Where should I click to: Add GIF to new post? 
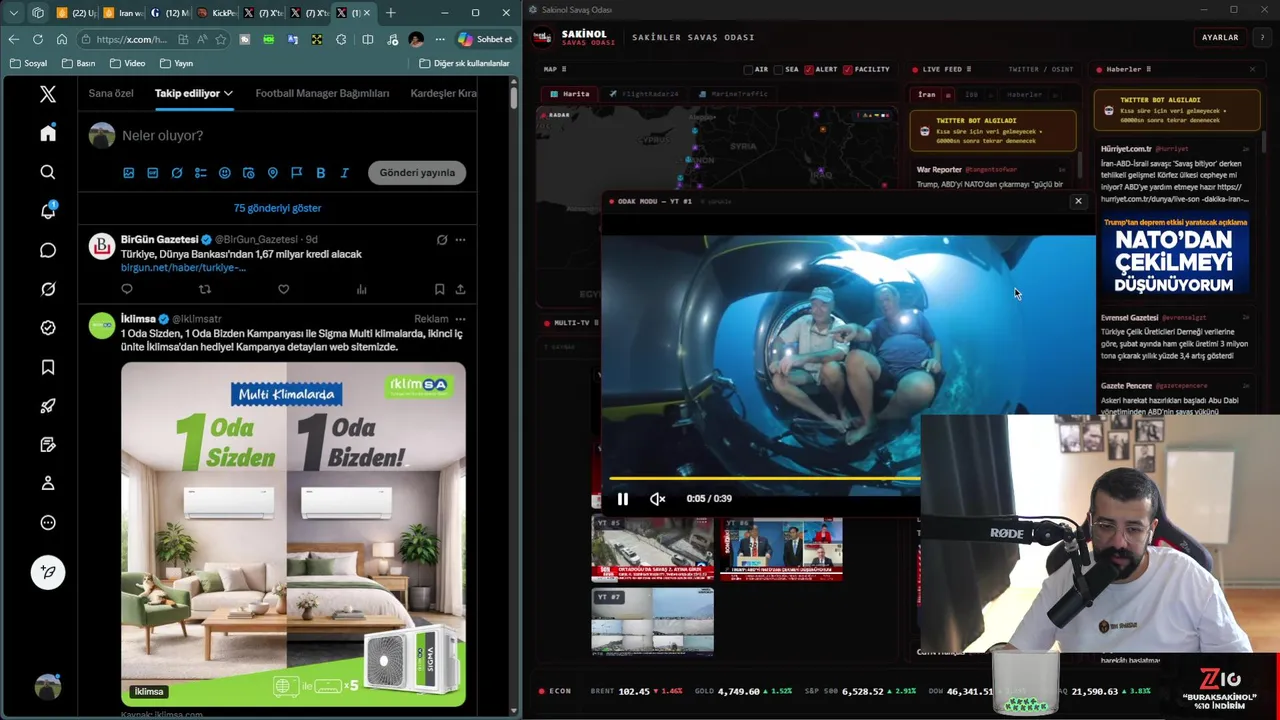click(153, 173)
